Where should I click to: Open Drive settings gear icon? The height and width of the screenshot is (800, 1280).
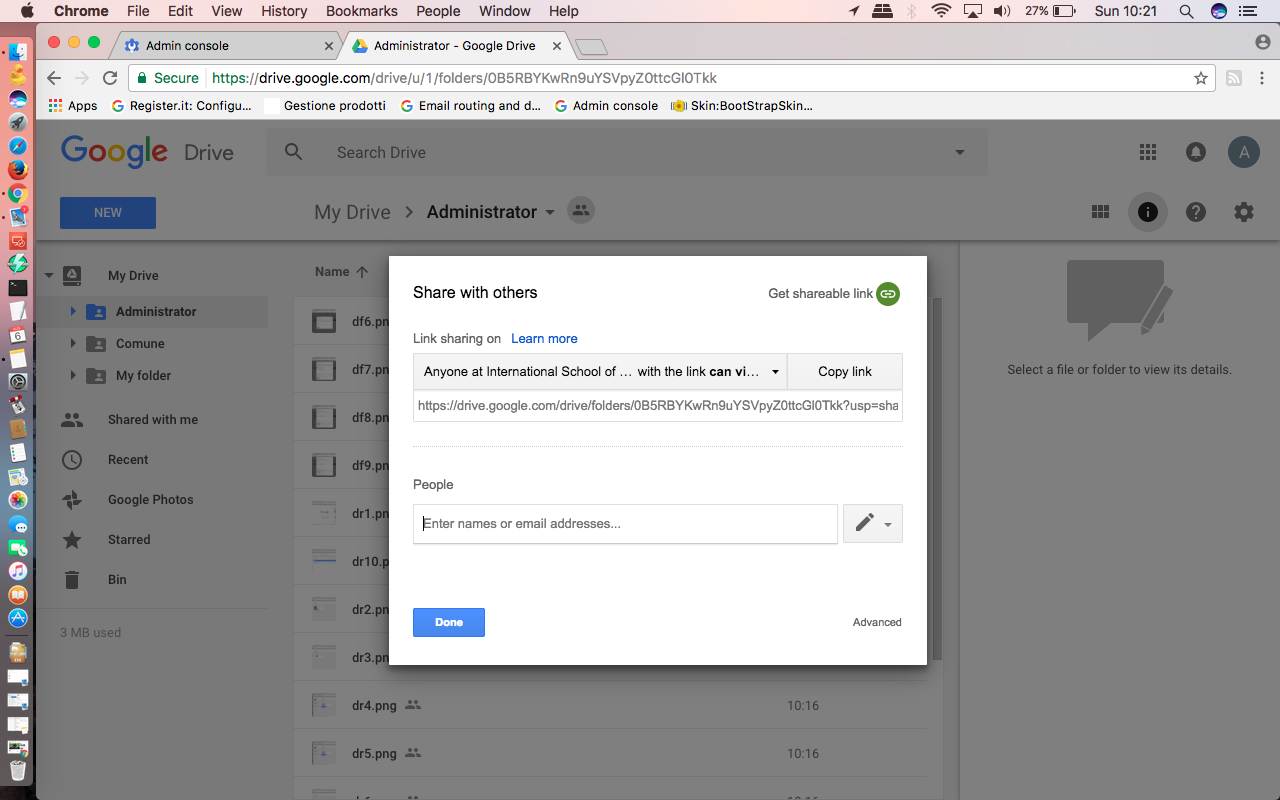(1244, 212)
